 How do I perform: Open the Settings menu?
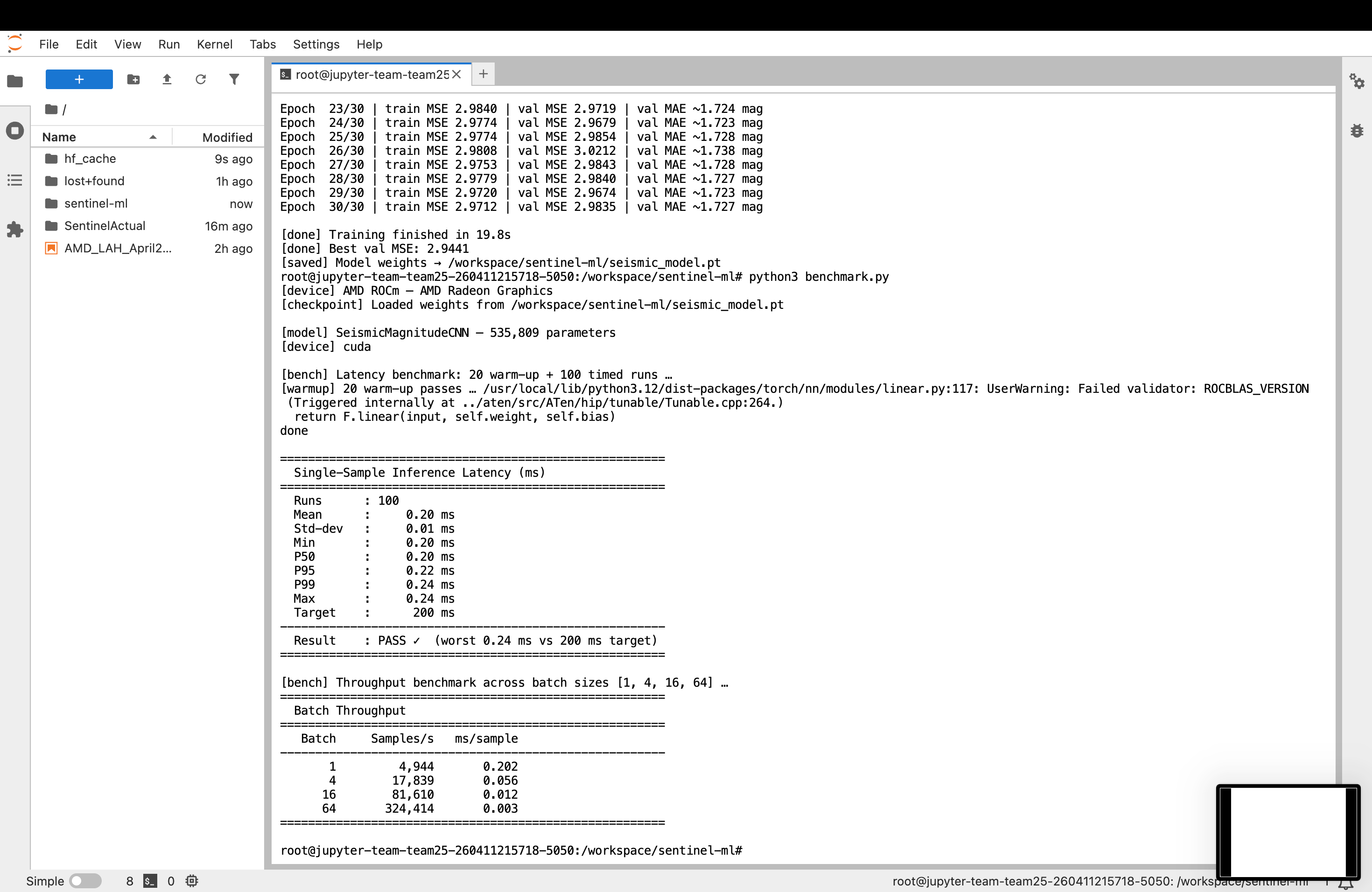click(316, 44)
